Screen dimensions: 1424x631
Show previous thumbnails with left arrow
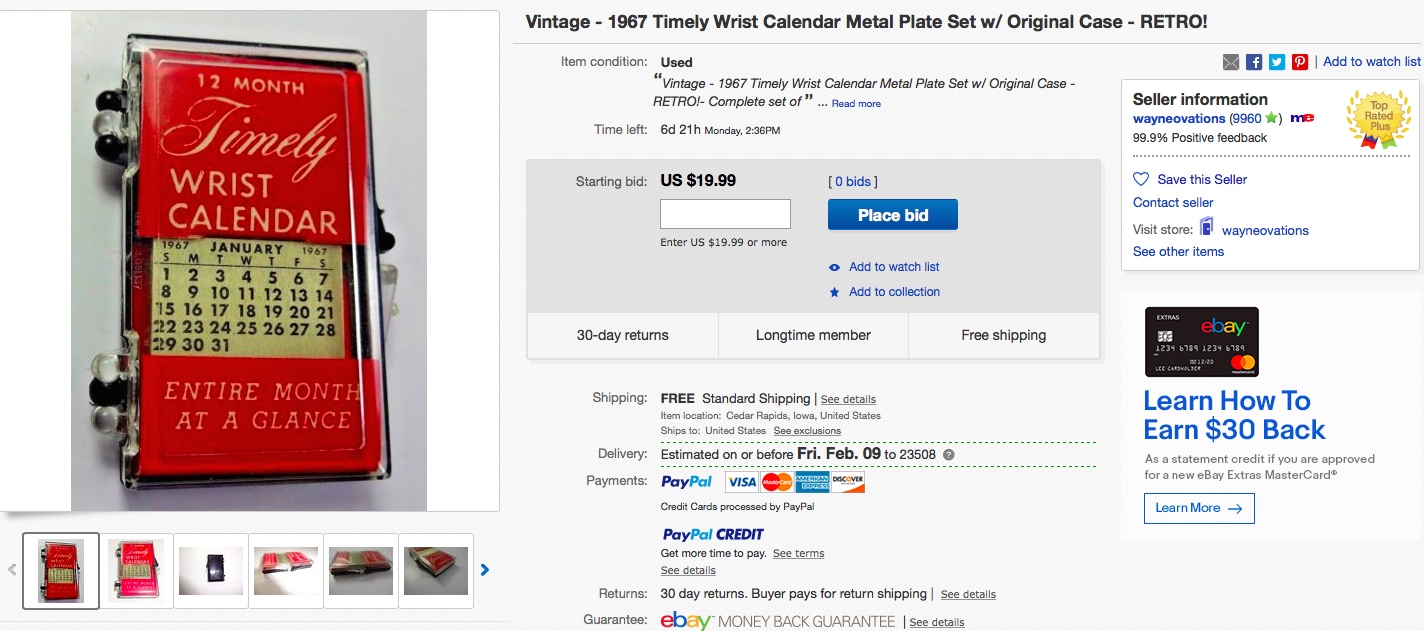12,570
